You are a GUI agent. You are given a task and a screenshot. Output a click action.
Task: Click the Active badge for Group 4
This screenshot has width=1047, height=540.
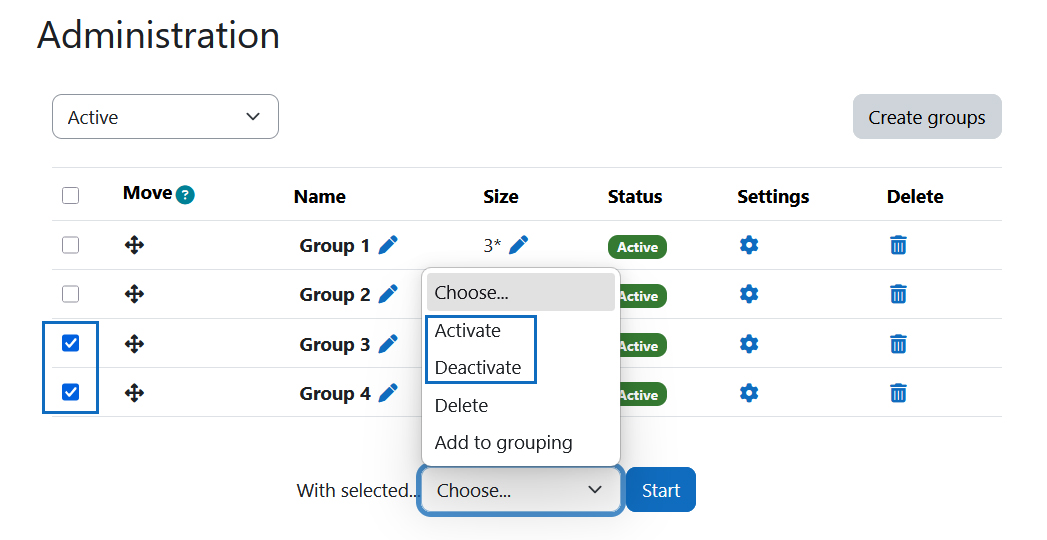644,394
